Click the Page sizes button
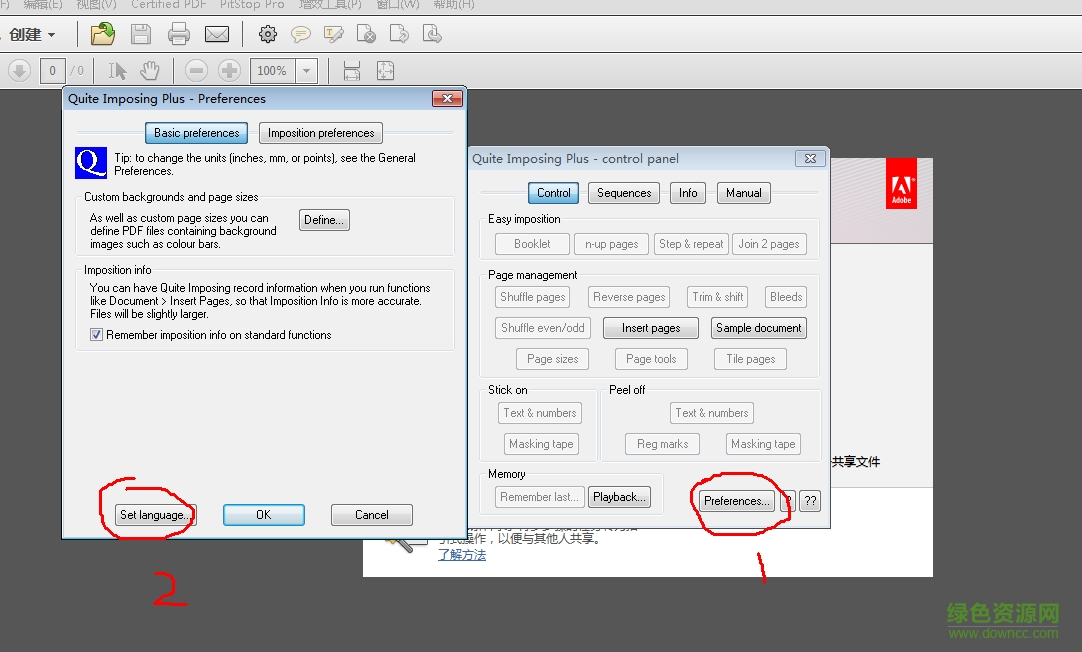 click(553, 359)
